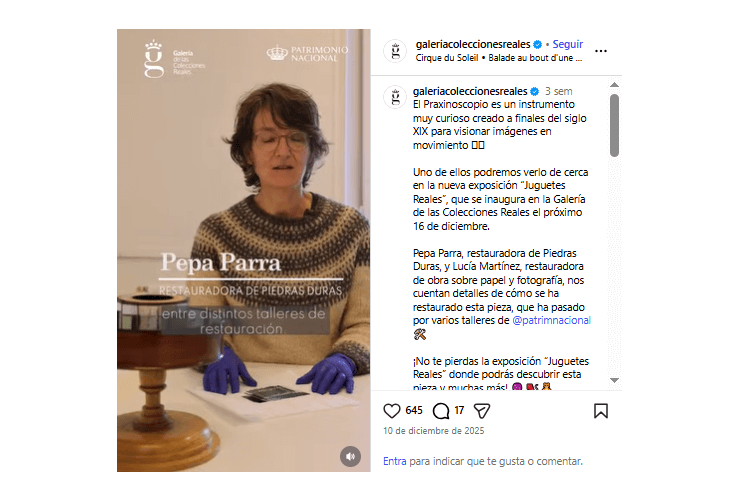Click Entra to log in

pos(395,461)
